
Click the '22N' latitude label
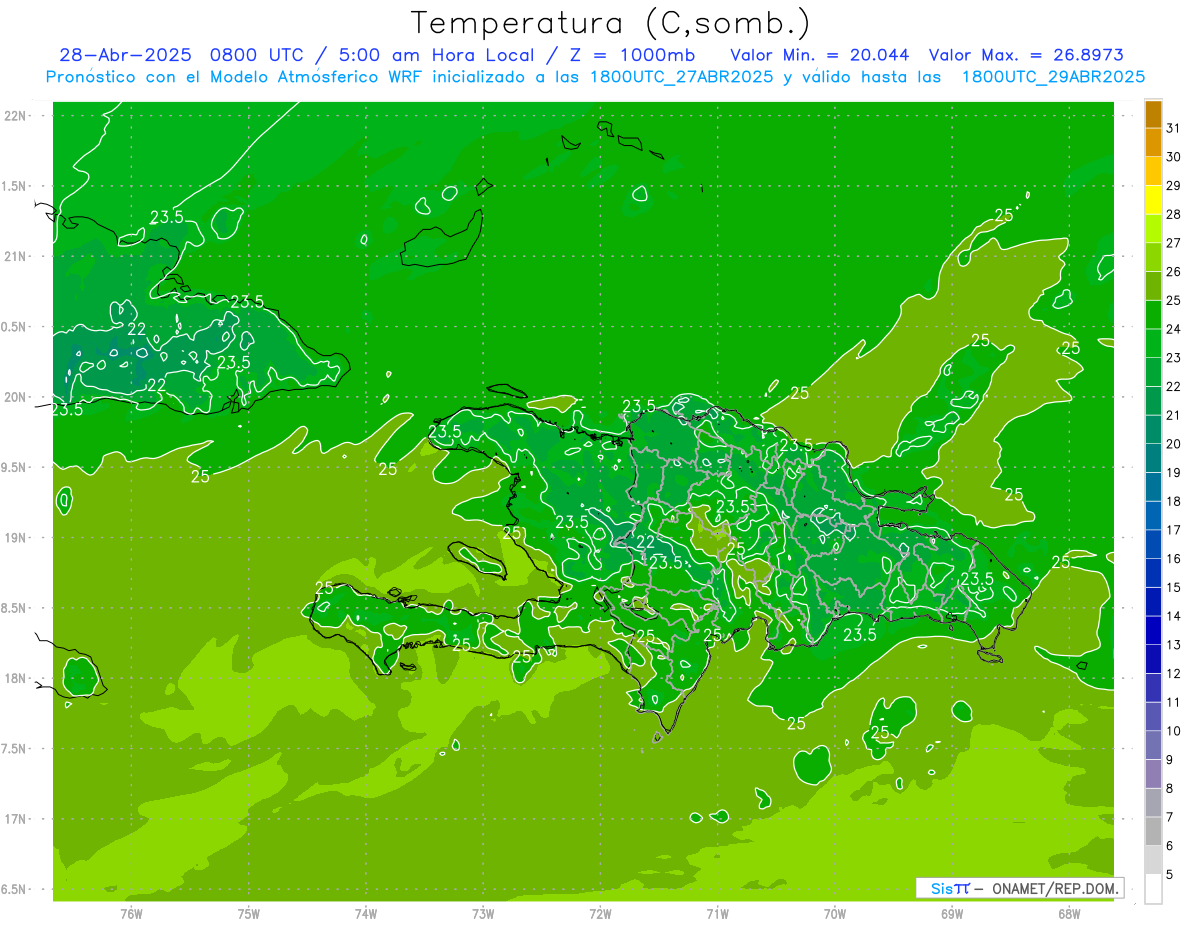[15, 116]
